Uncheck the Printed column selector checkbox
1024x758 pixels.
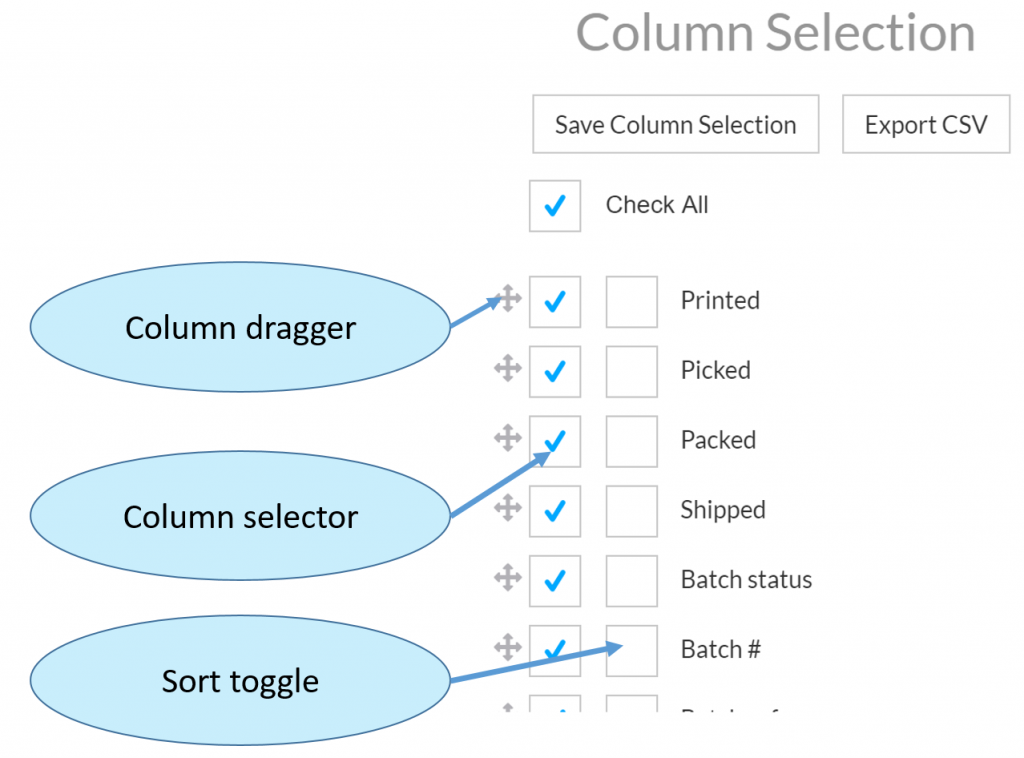point(555,302)
